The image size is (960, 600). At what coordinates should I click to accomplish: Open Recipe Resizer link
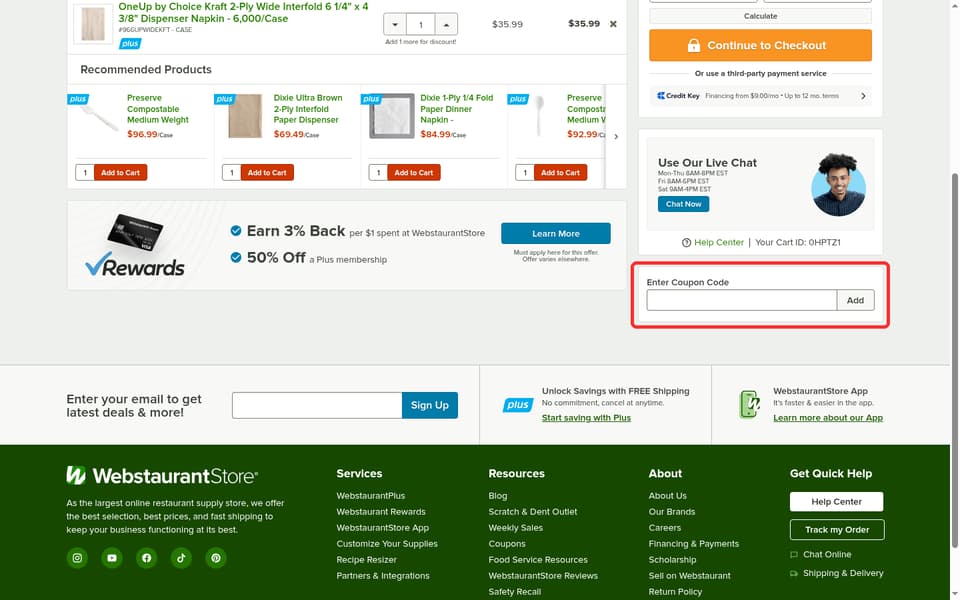coord(366,560)
